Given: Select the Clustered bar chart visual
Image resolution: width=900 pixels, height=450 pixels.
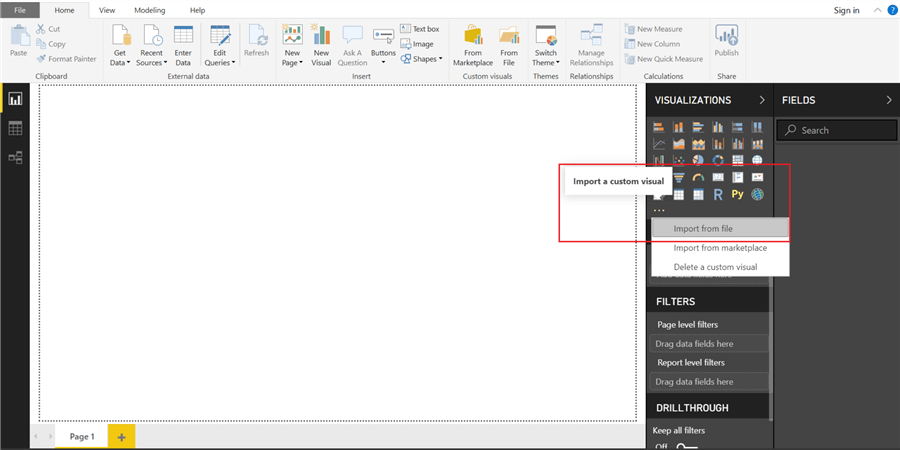Looking at the screenshot, I should [x=698, y=127].
